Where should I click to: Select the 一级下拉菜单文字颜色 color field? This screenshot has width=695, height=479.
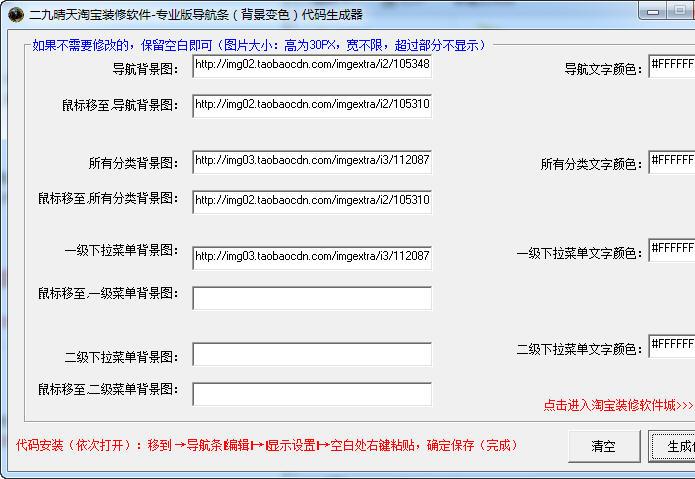click(672, 250)
